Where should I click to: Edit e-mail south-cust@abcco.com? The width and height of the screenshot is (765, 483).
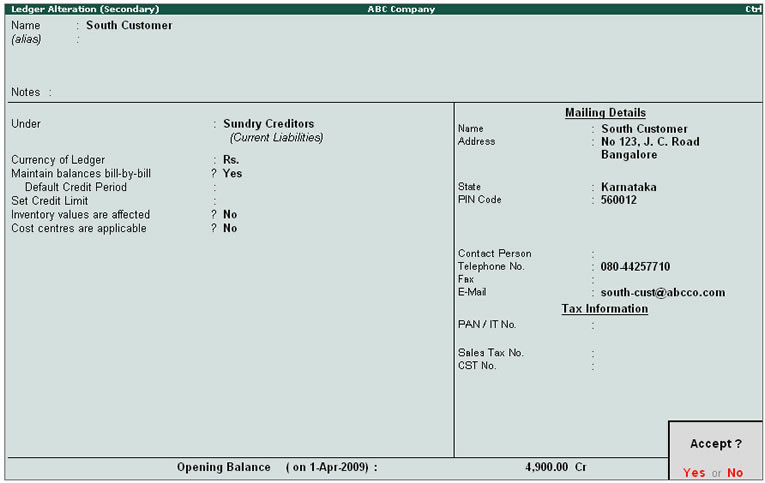pyautogui.click(x=663, y=292)
